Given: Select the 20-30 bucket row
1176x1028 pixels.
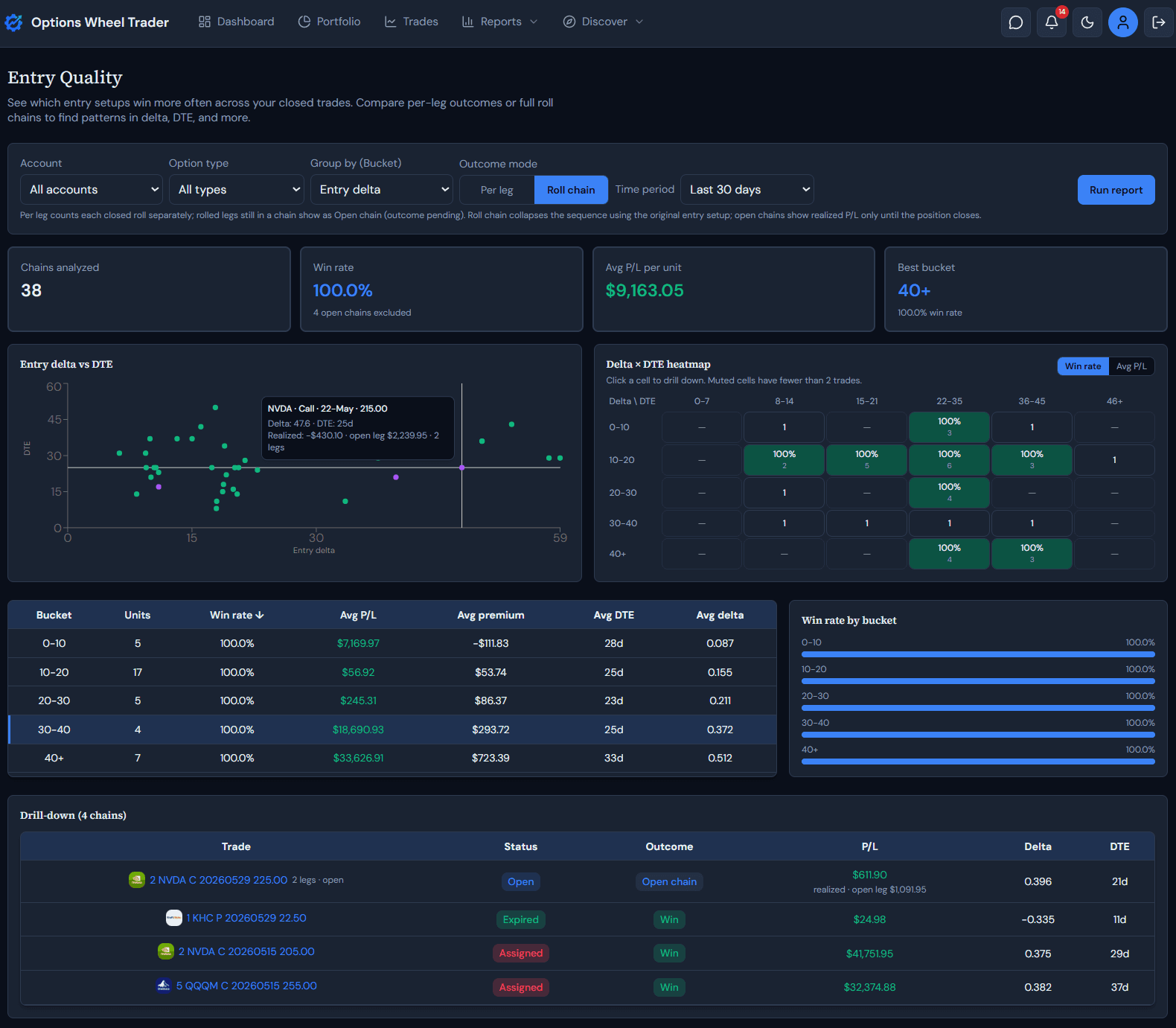Looking at the screenshot, I should [x=392, y=700].
